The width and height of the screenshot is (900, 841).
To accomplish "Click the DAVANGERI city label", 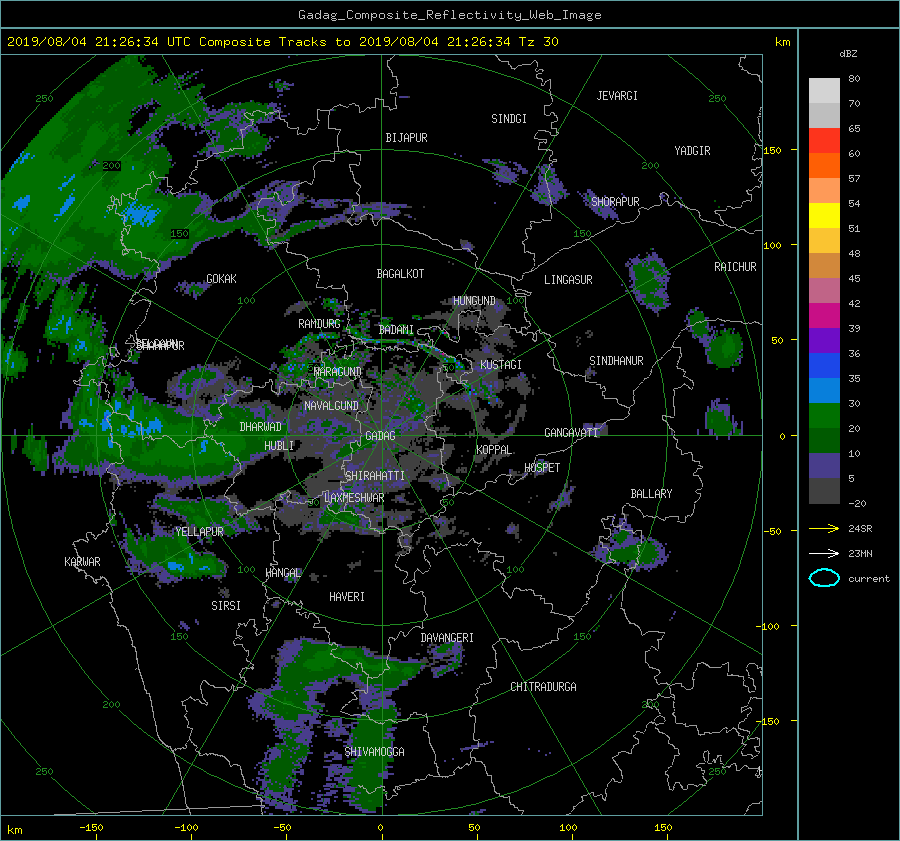I will 447,638.
